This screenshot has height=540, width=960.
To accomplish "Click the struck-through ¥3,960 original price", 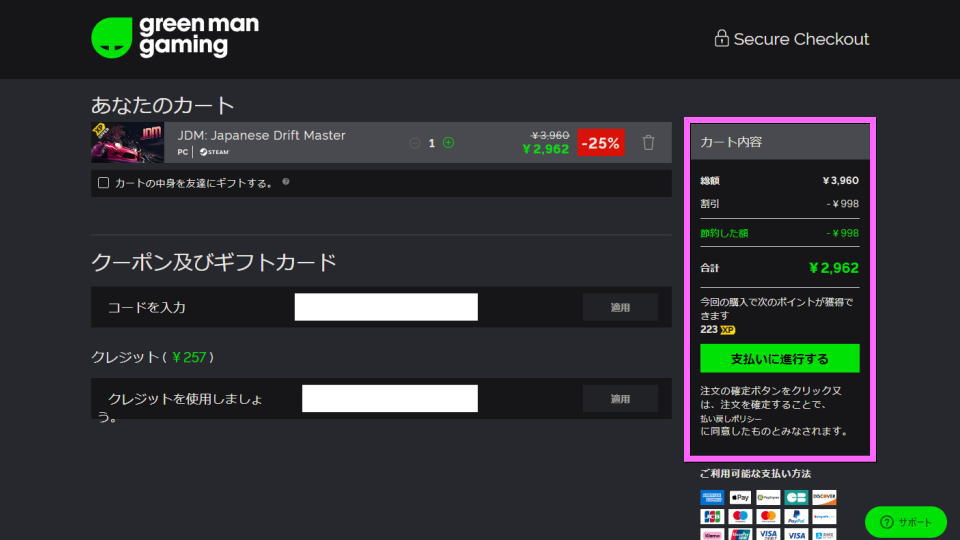I will tap(550, 135).
